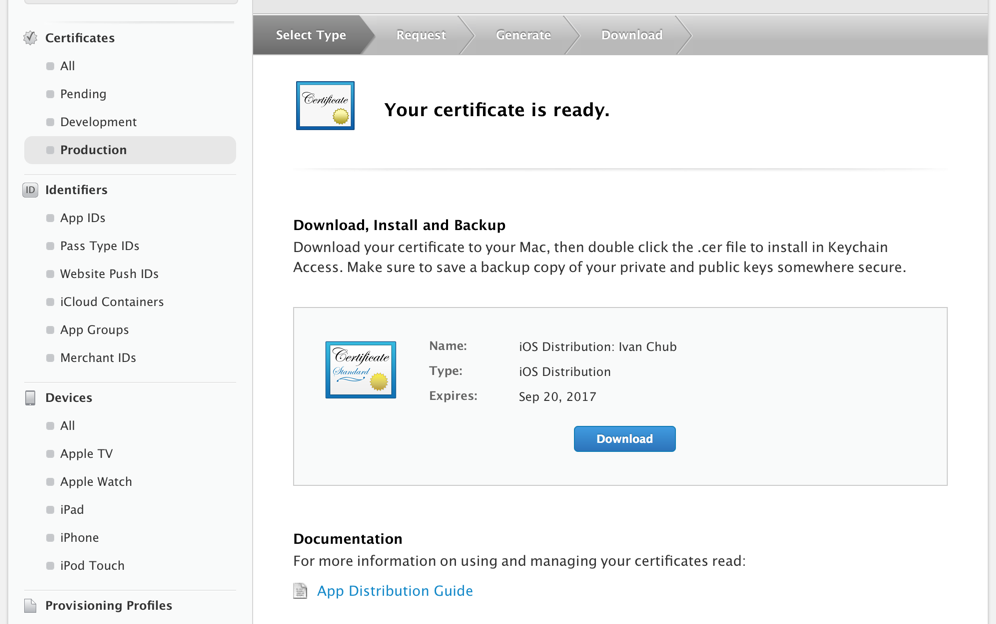The width and height of the screenshot is (996, 624).
Task: Open App IDs under Identifiers
Action: click(x=81, y=217)
